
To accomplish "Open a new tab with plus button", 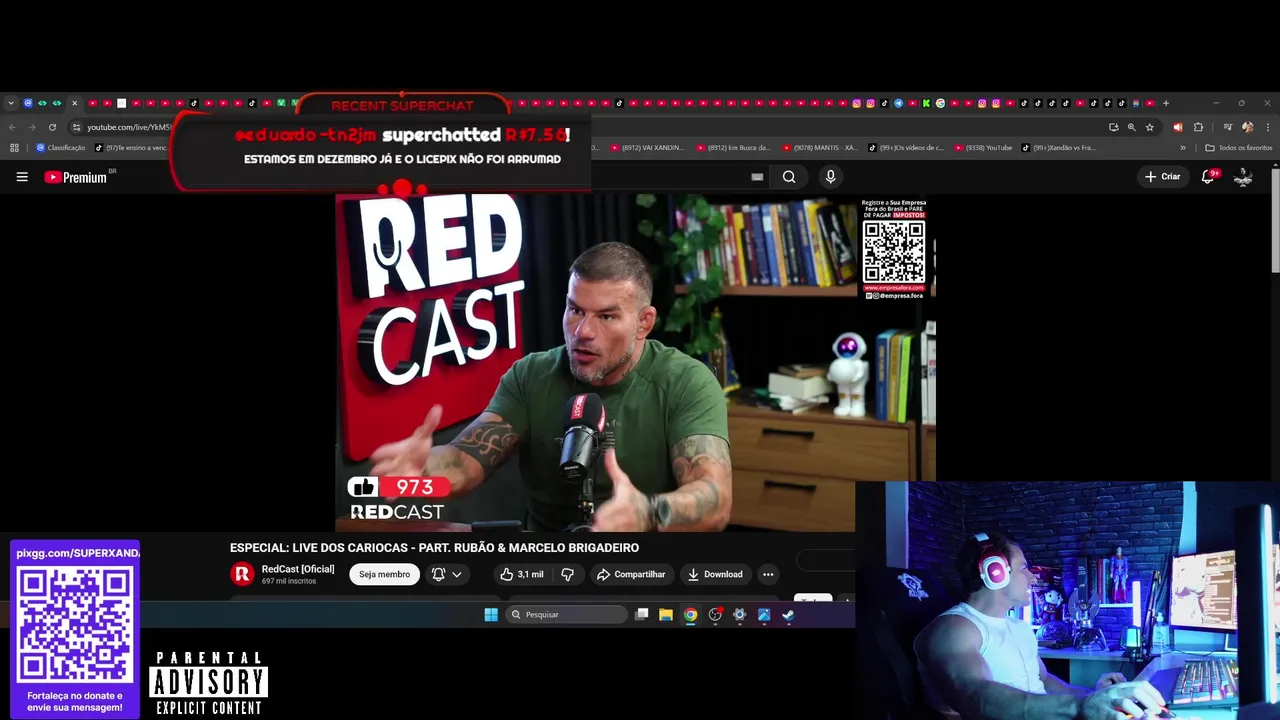I will [x=1166, y=103].
